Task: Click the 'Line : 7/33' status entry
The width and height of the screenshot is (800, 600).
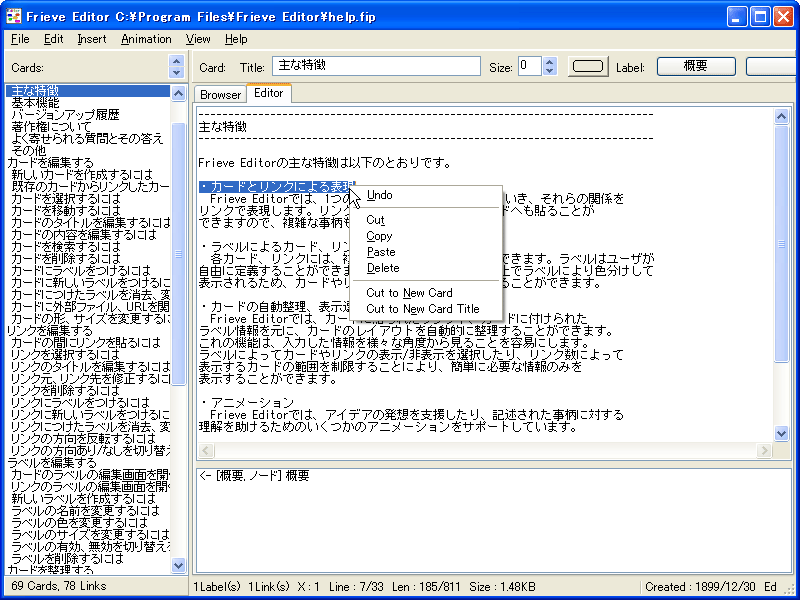Action: pos(356,587)
